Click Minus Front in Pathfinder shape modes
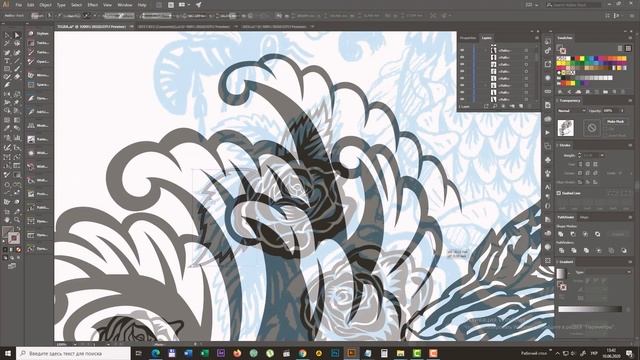The width and height of the screenshot is (640, 360). coord(573,234)
